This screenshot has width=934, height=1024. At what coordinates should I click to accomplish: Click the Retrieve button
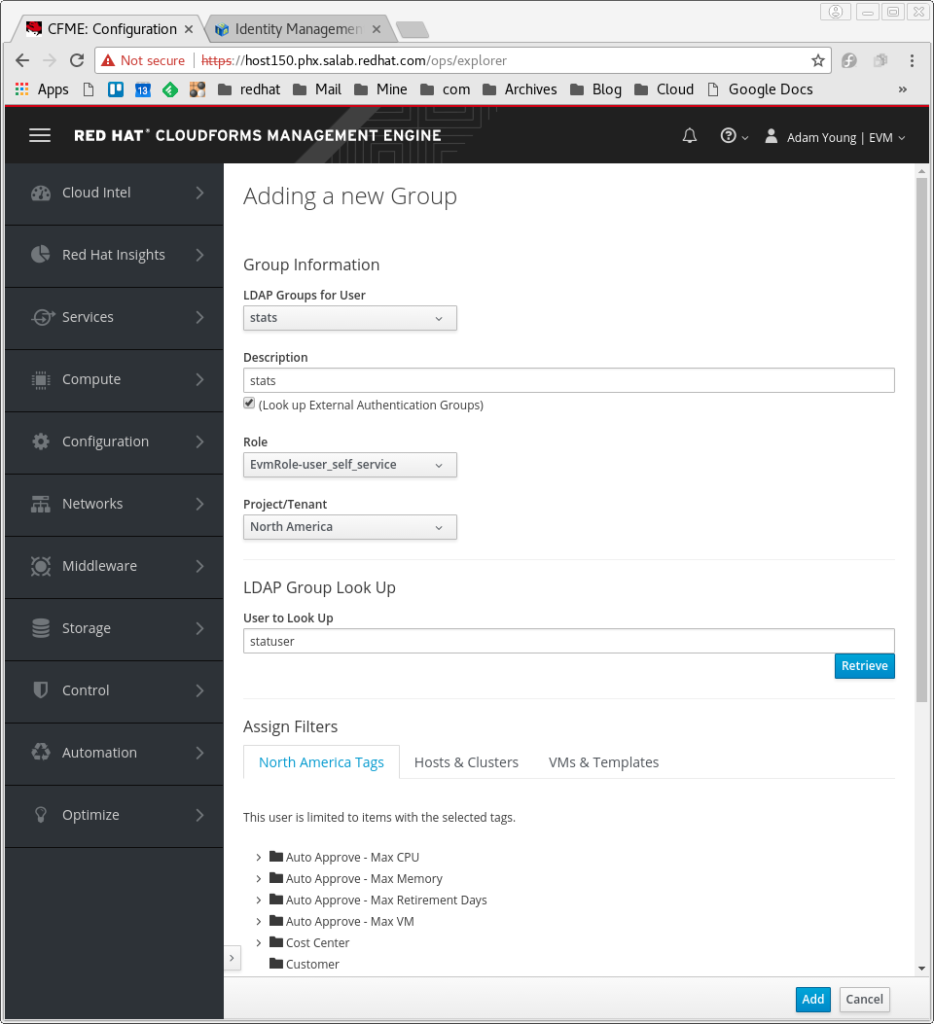click(864, 666)
